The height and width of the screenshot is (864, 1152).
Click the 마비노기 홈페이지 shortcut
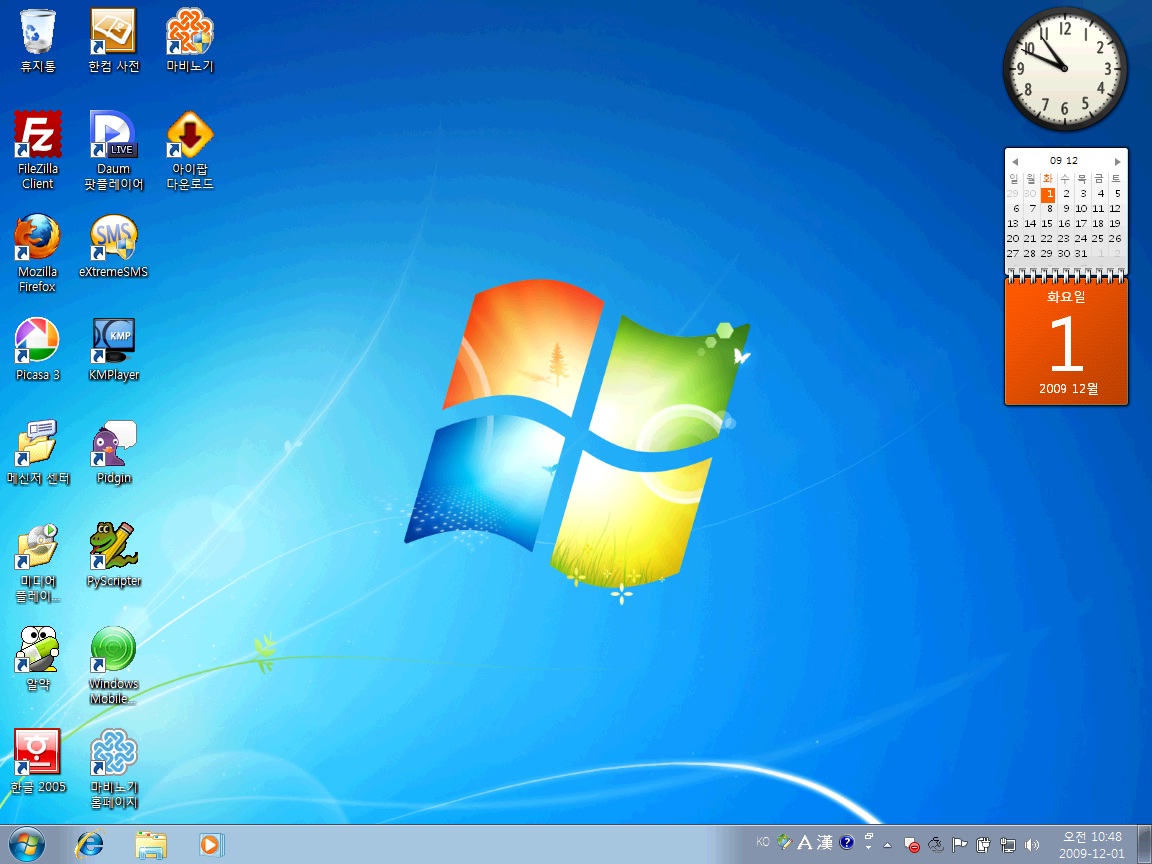(113, 768)
